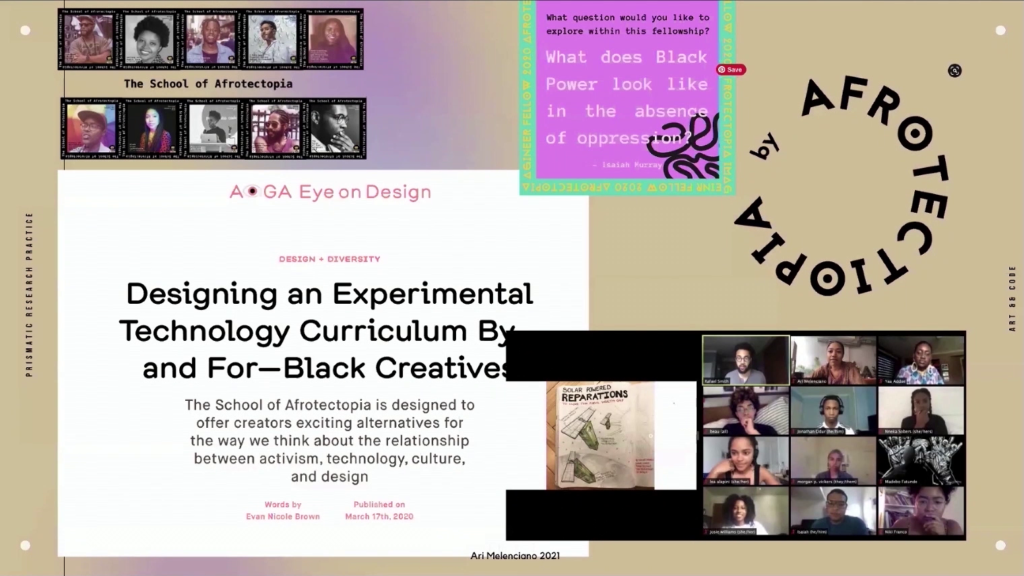Click top-row maroon-tinted portrait

click(333, 39)
